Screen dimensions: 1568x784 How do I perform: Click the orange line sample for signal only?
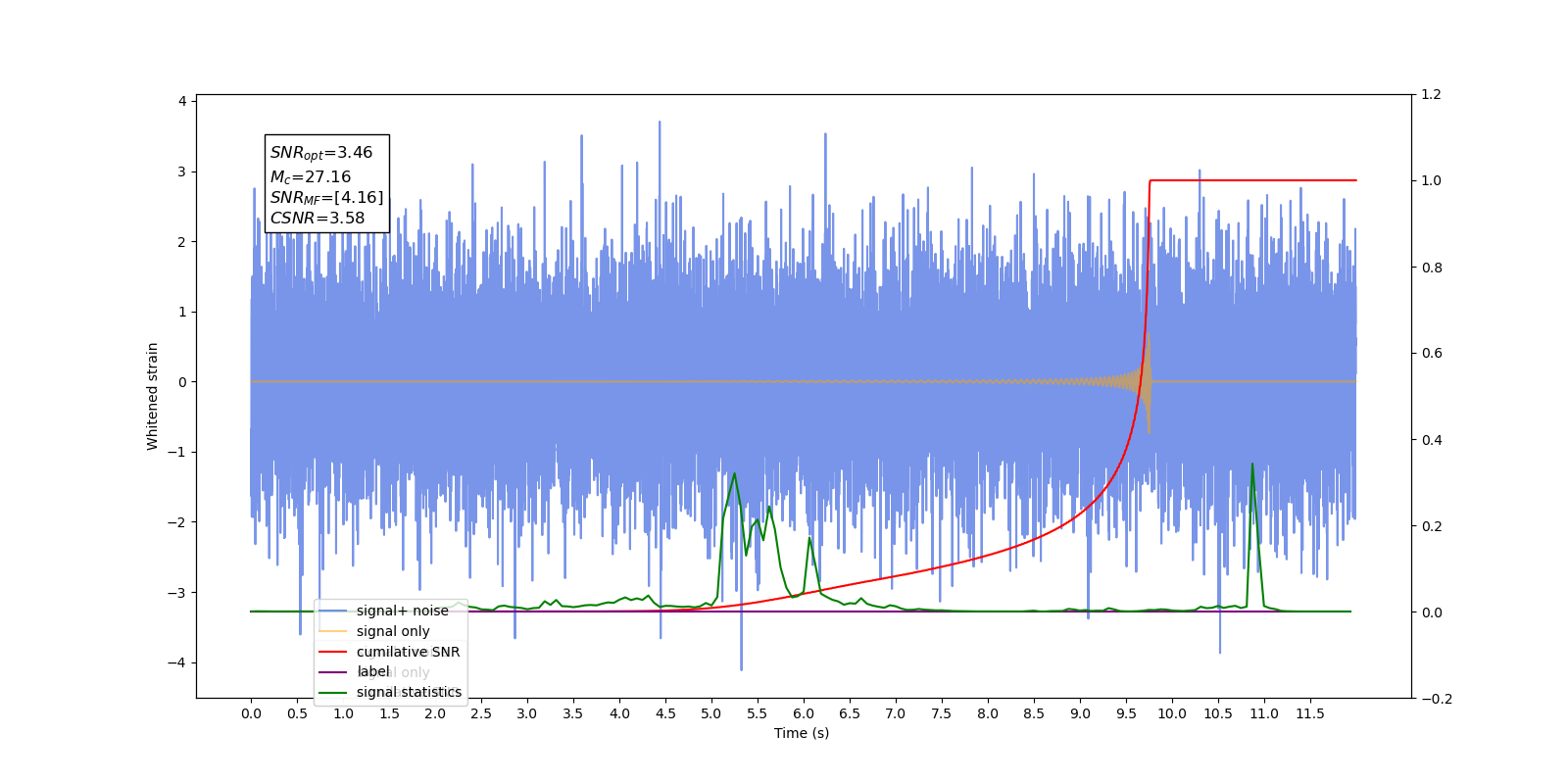pos(333,631)
